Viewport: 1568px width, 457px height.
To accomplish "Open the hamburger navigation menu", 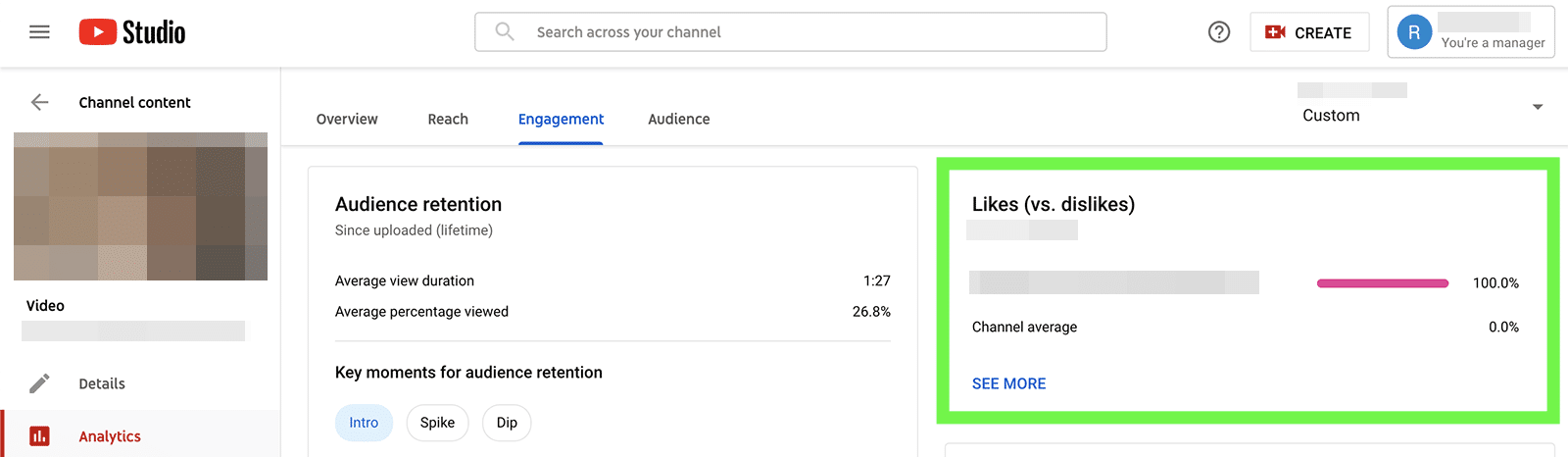I will coord(39,32).
